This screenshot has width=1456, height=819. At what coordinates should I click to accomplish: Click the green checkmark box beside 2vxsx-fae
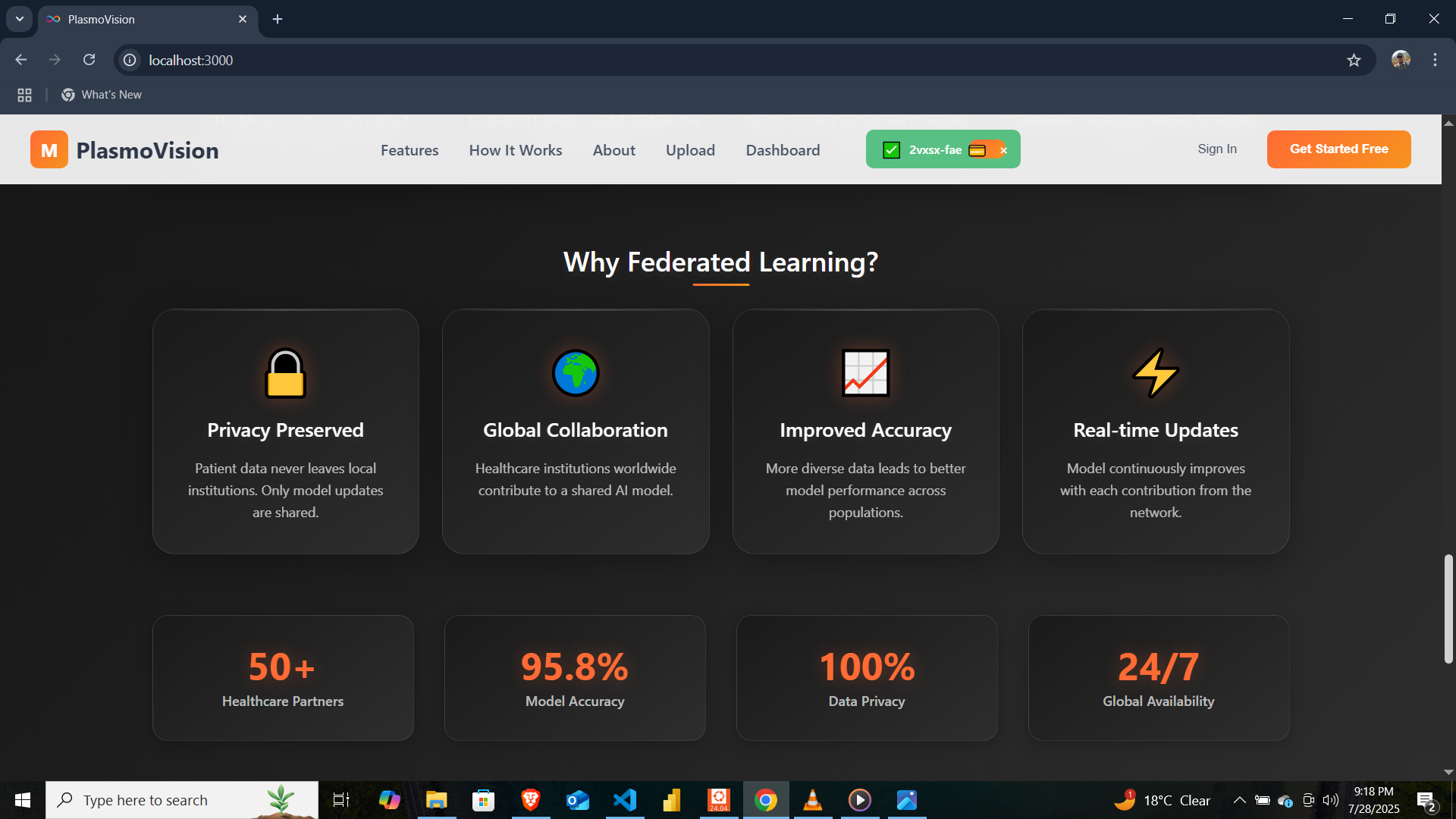click(892, 150)
